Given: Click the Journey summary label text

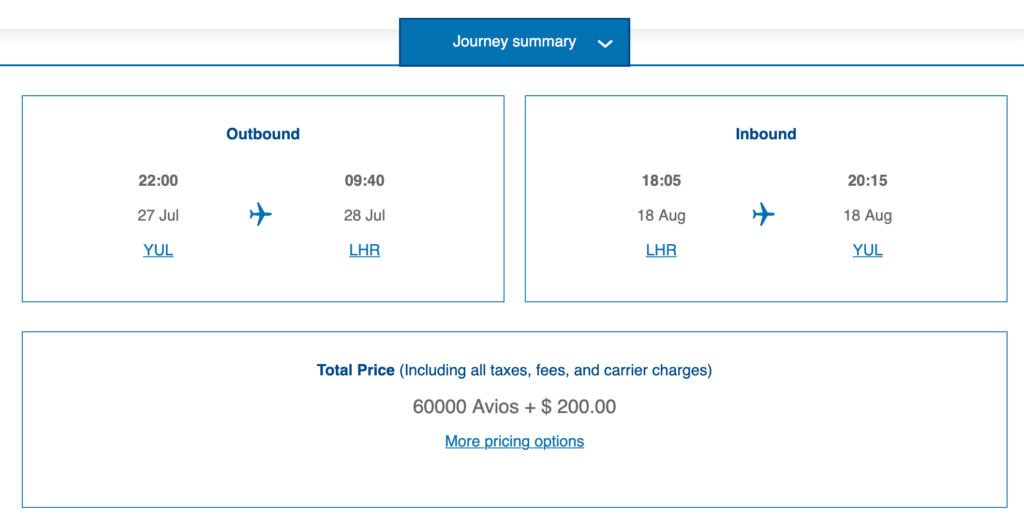Looking at the screenshot, I should (x=514, y=42).
